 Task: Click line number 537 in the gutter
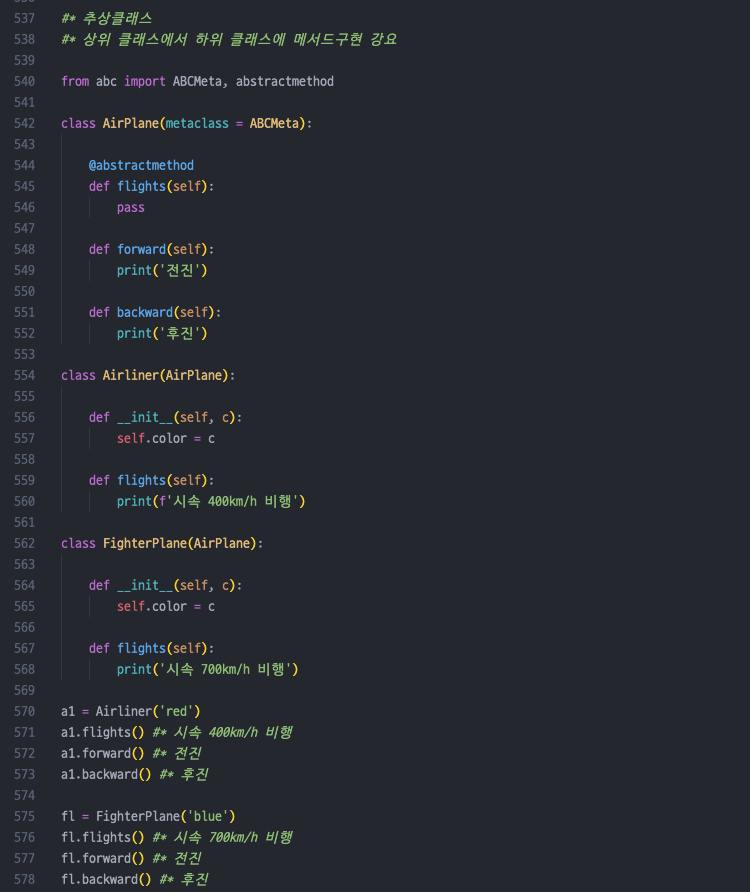click(x=24, y=19)
